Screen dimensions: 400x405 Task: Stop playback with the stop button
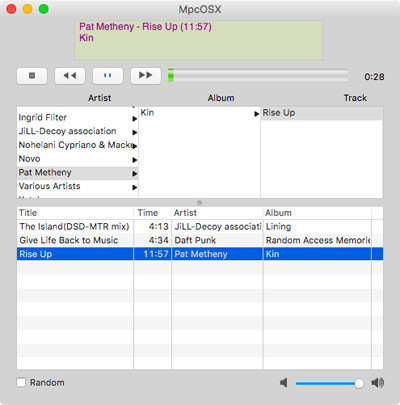coord(32,76)
